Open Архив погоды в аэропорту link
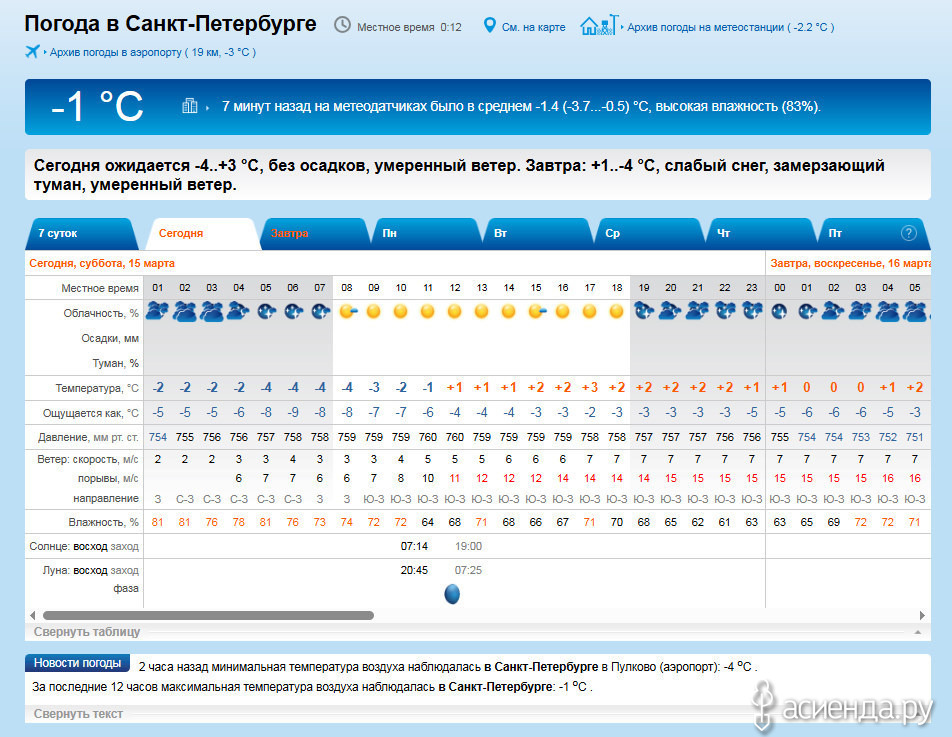The image size is (952, 737). (152, 52)
